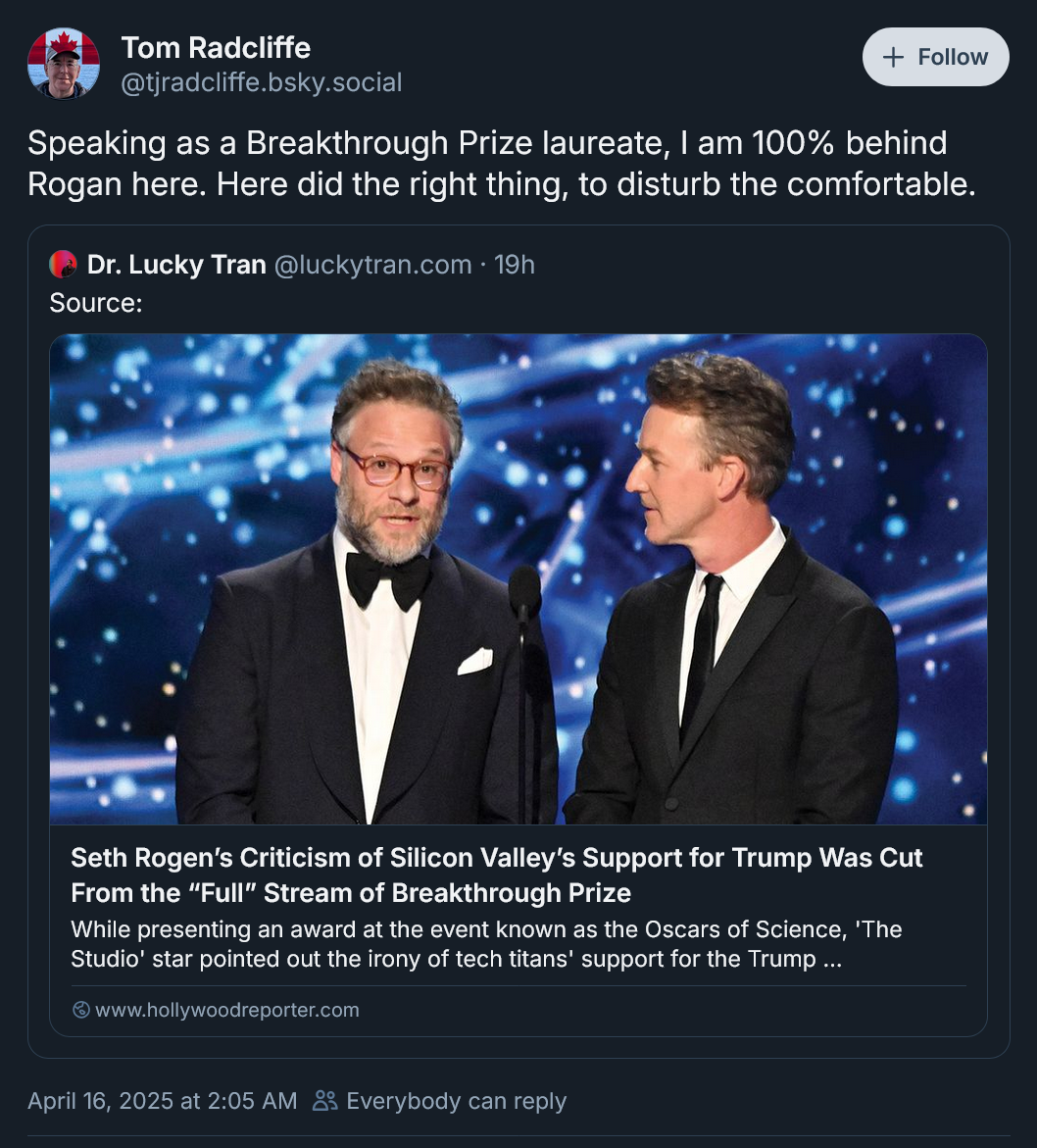Click the plus icon in the Follow button
Screen dimensions: 1037x1148
point(892,57)
